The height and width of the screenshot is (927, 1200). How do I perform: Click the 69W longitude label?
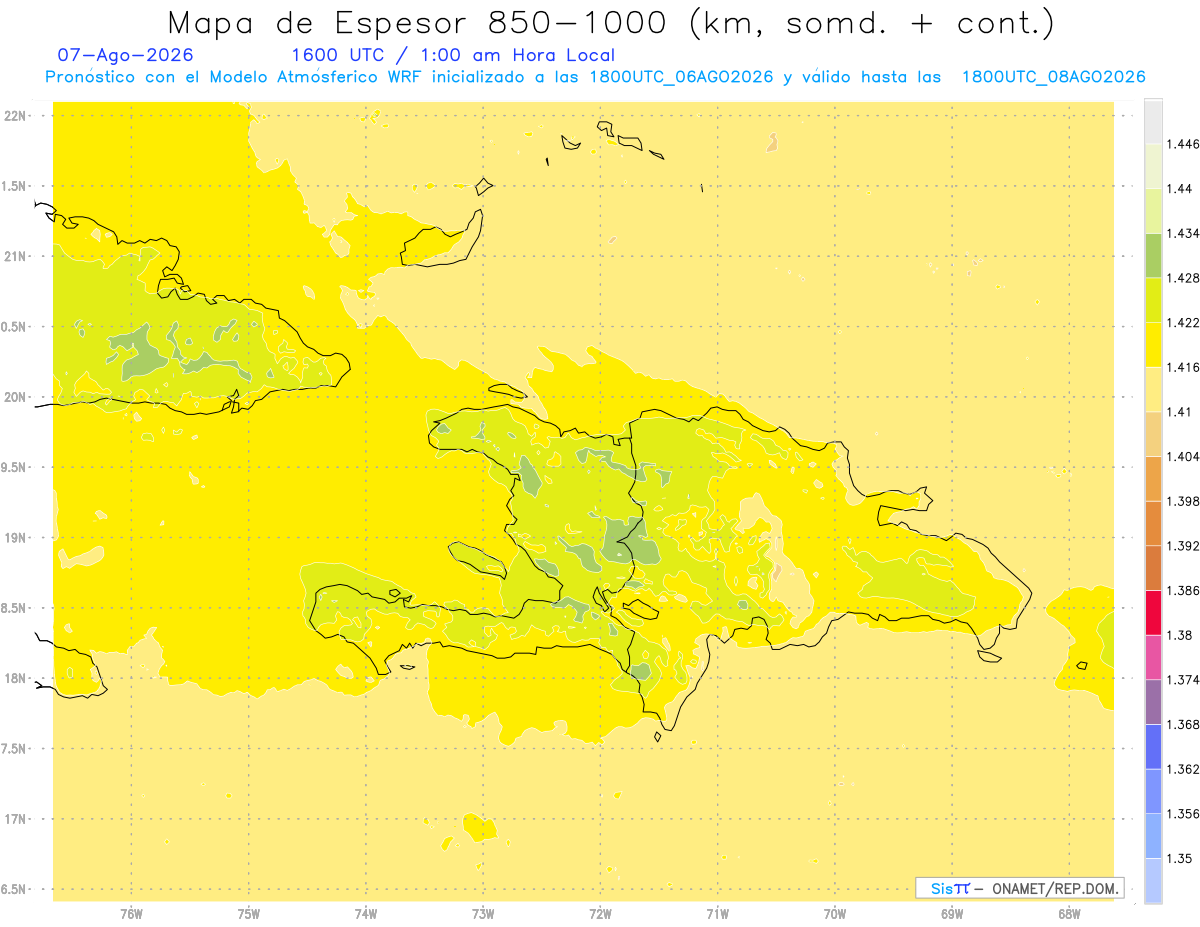pyautogui.click(x=951, y=914)
